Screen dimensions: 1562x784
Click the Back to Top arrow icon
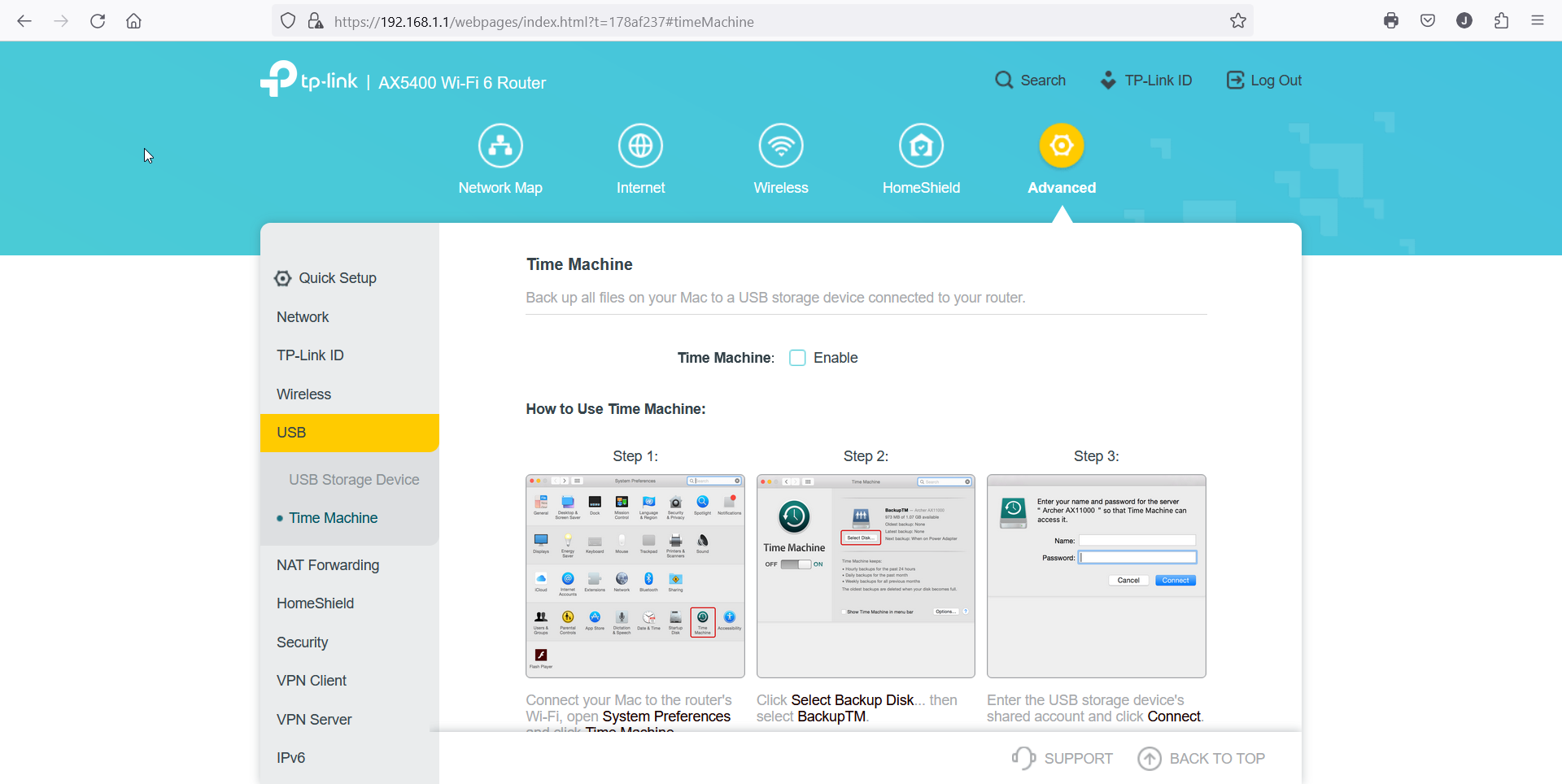1149,758
